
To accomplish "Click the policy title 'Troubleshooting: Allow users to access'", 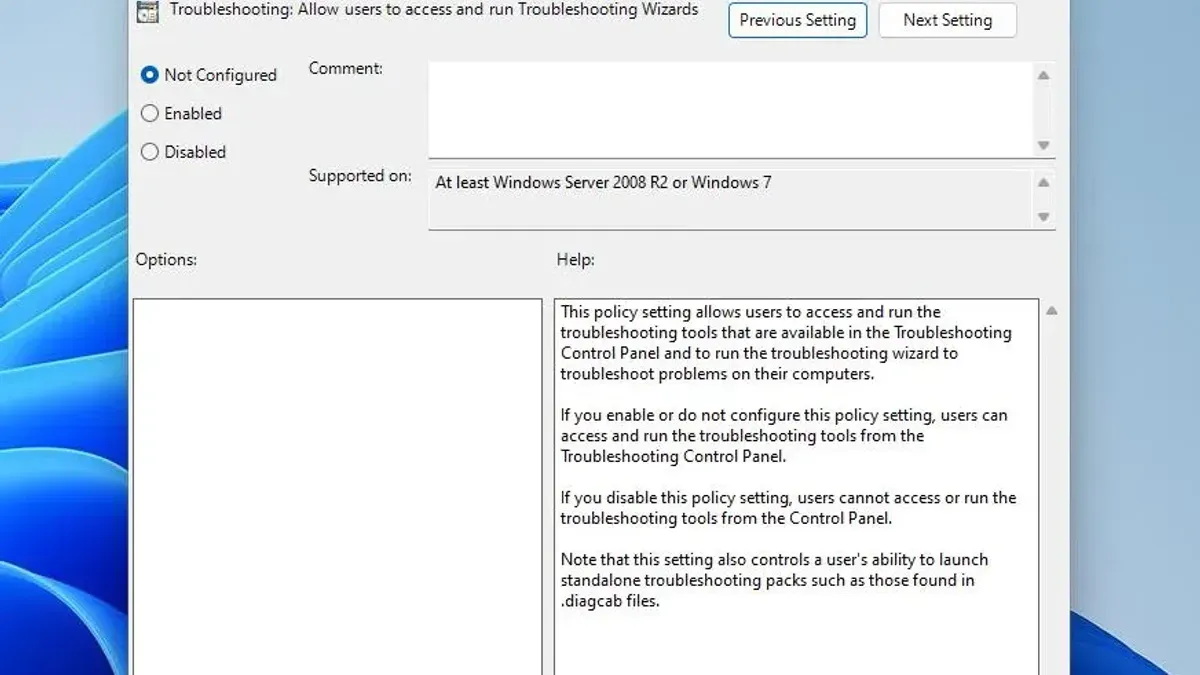I will 434,11.
